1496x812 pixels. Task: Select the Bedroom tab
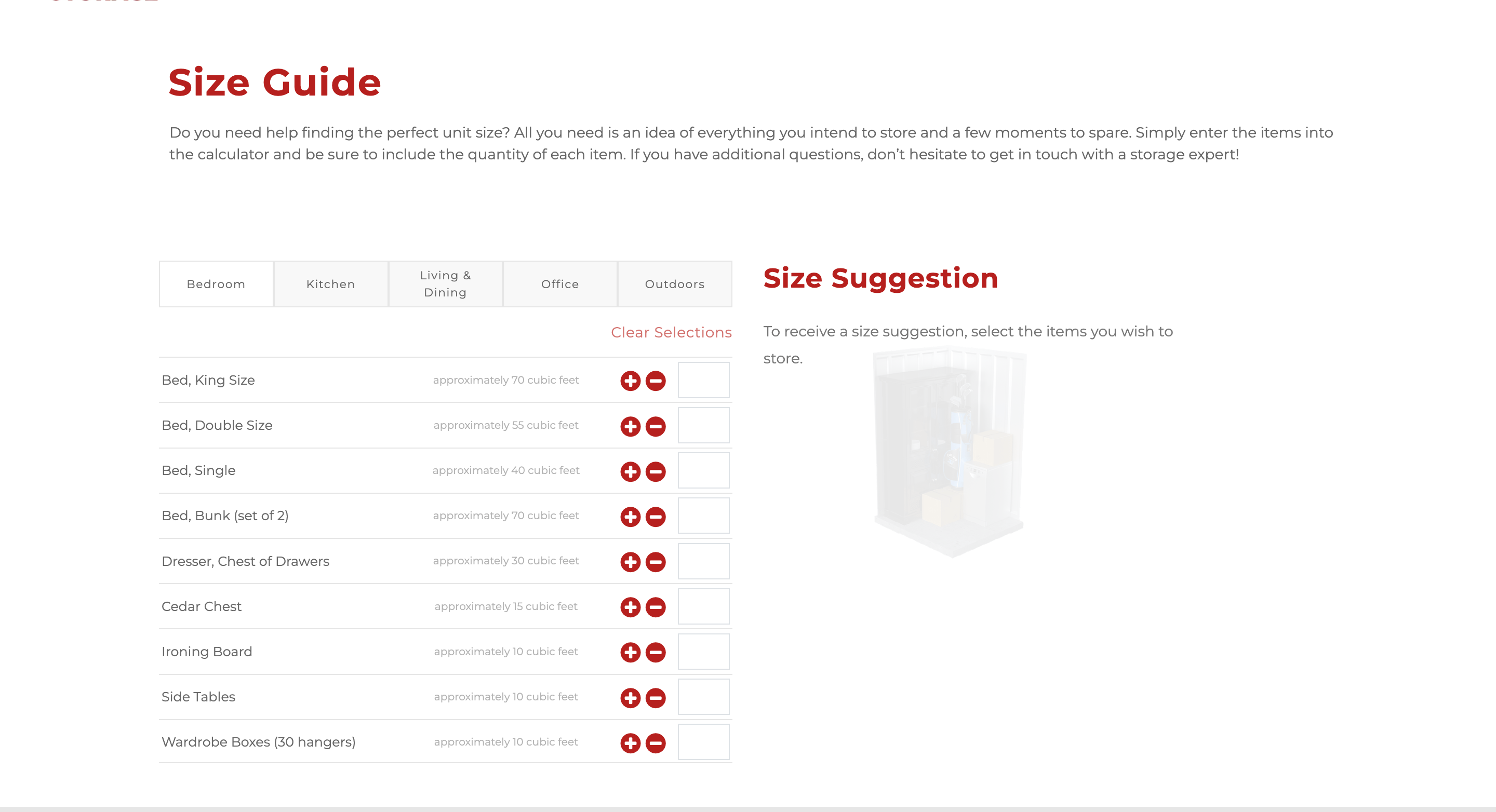(x=216, y=284)
